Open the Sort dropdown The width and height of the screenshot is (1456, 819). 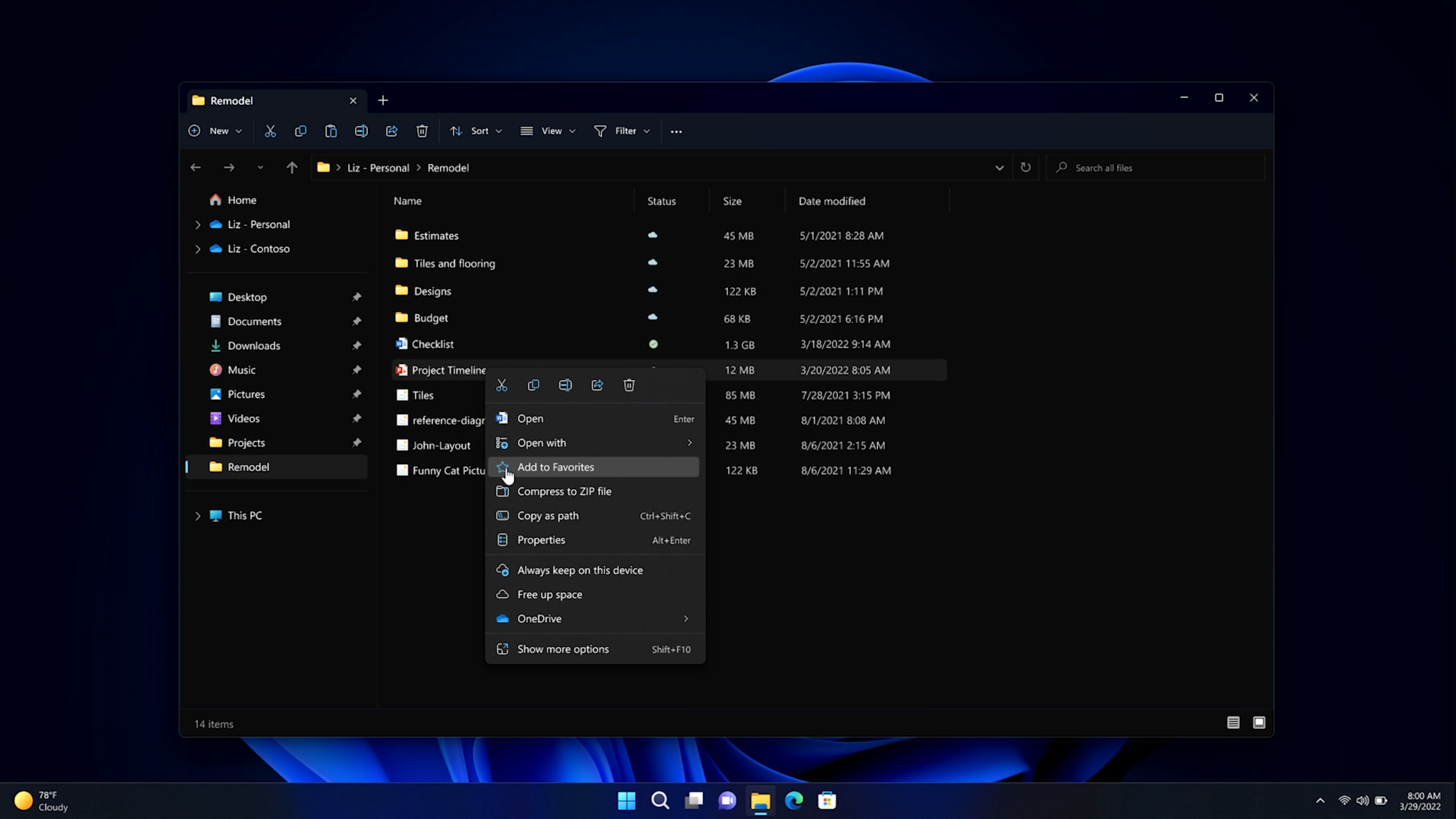(x=476, y=131)
